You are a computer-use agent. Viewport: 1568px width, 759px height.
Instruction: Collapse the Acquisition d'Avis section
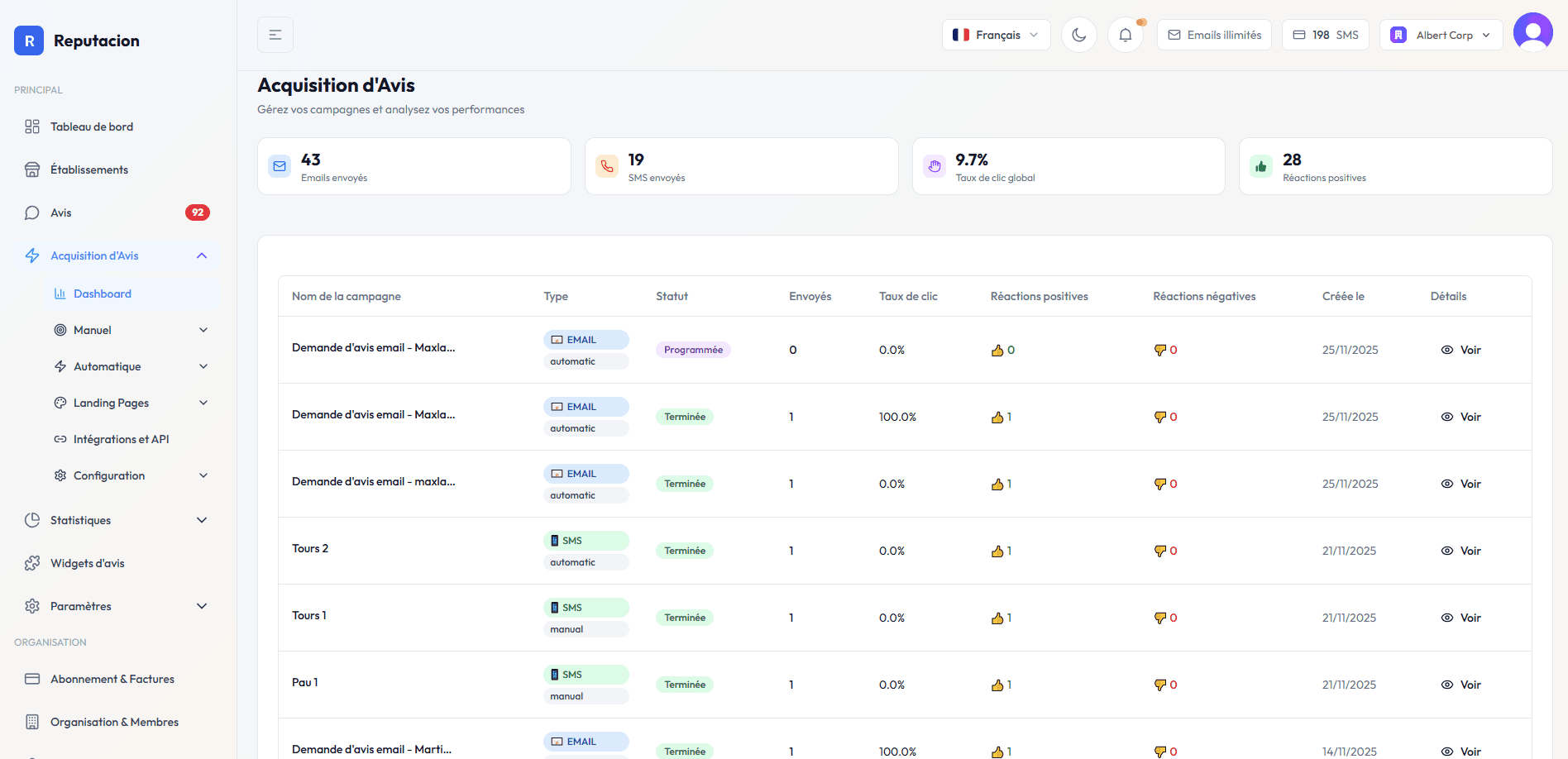pos(201,255)
